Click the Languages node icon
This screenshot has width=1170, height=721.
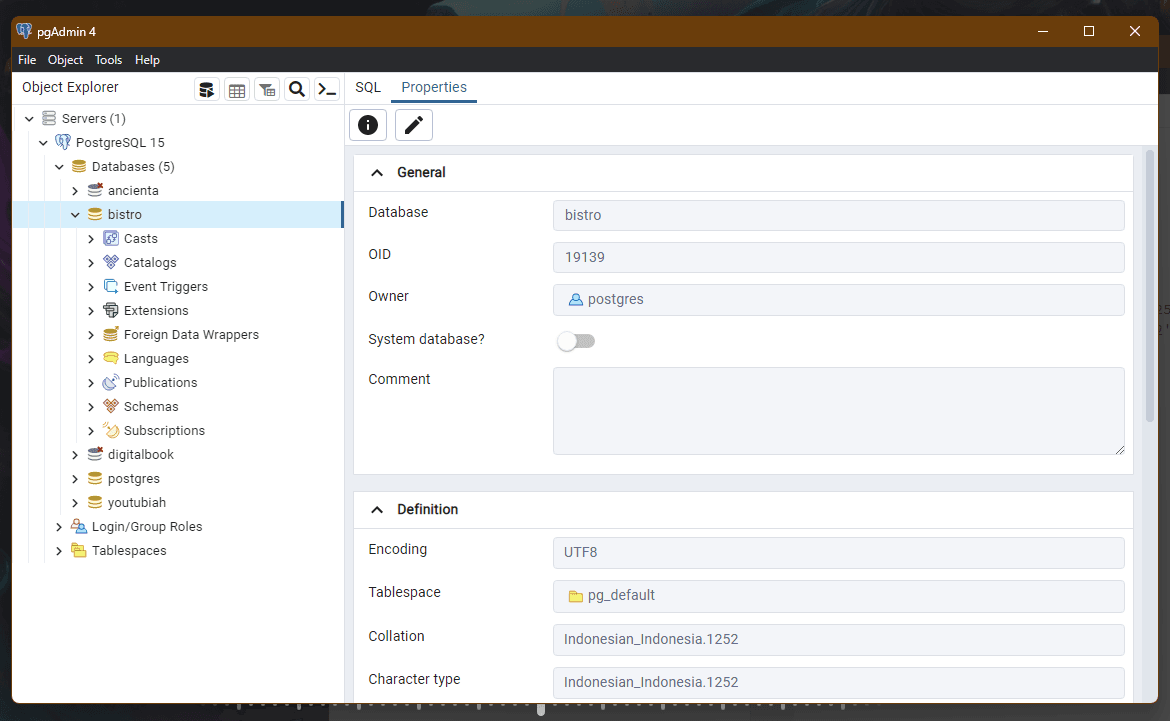click(111, 358)
